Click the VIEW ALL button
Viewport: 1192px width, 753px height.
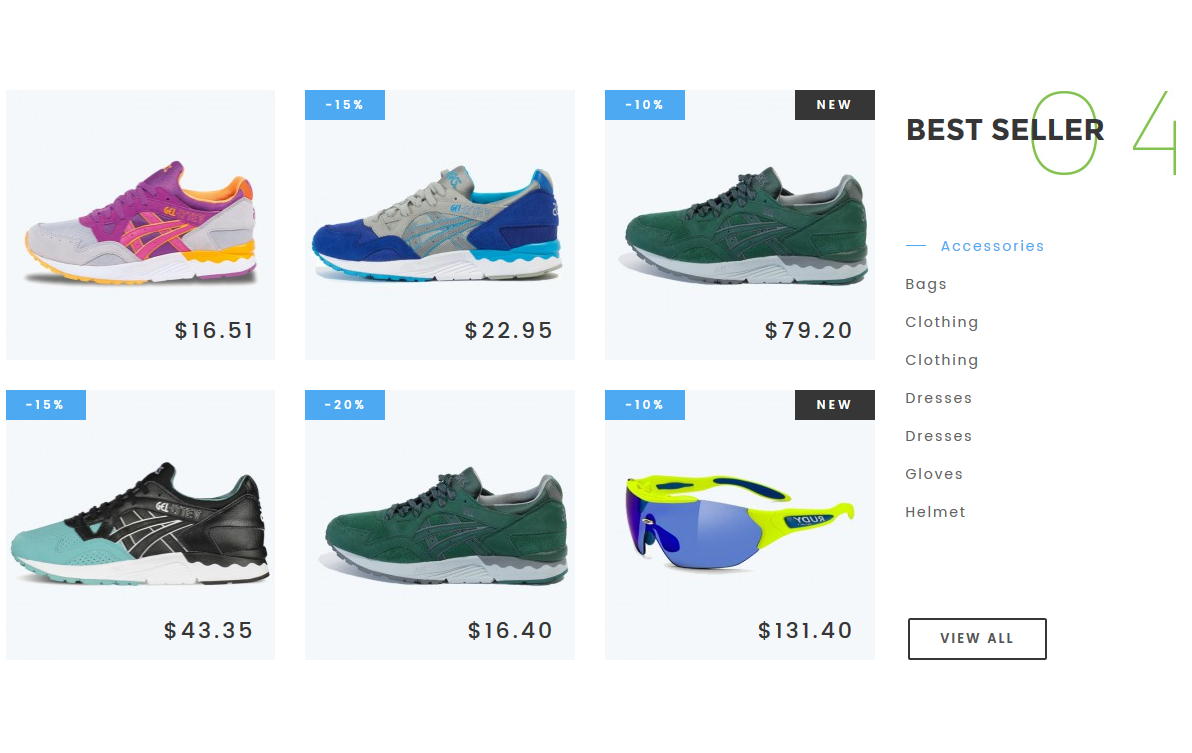[x=977, y=638]
